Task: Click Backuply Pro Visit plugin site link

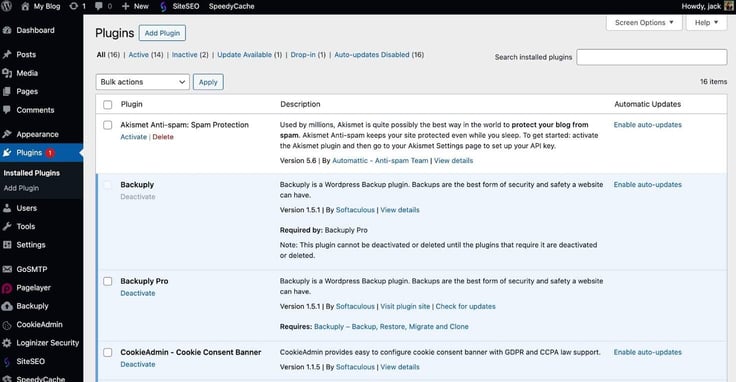Action: click(405, 306)
